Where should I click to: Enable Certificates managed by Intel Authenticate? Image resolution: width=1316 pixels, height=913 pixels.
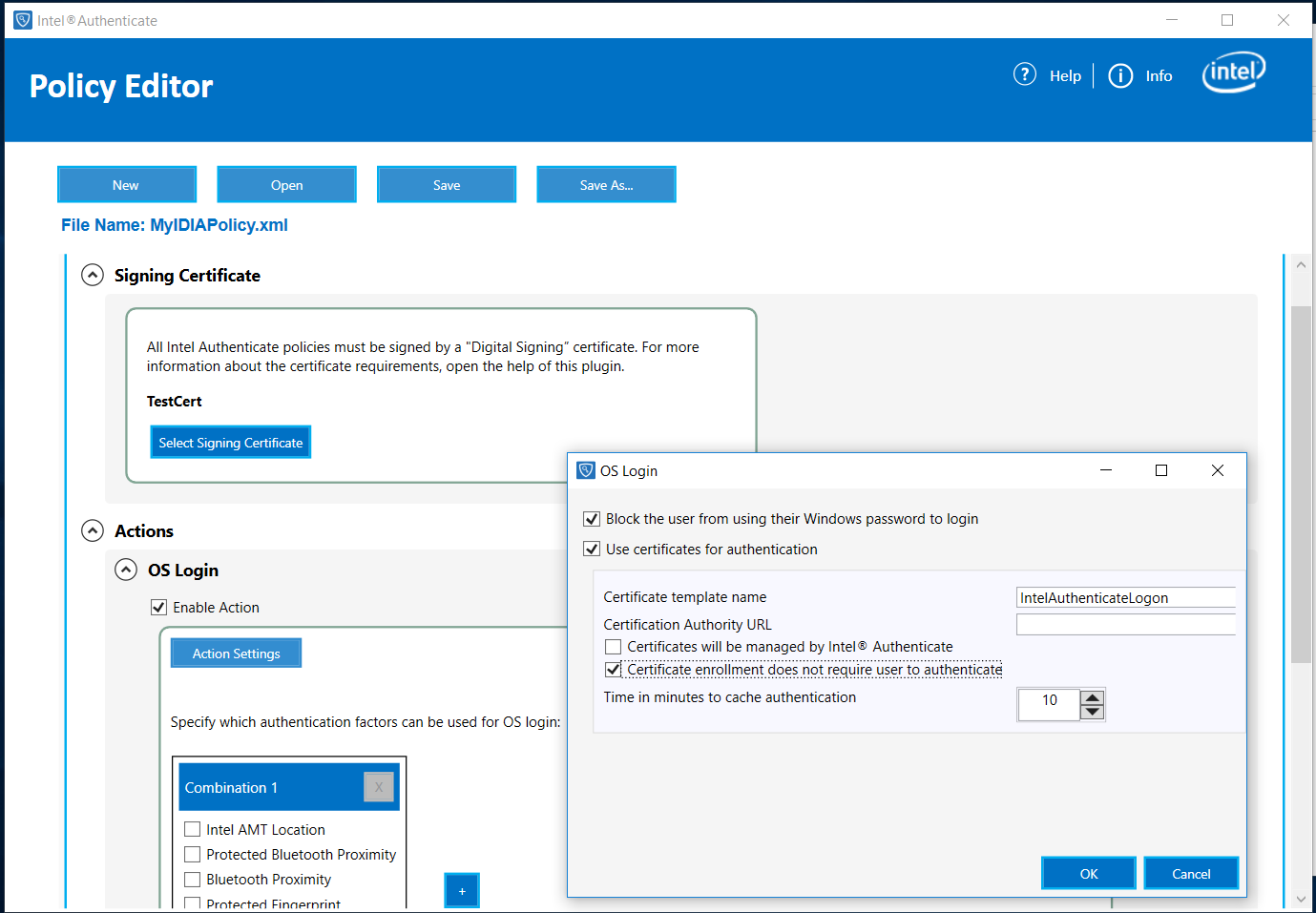[613, 647]
